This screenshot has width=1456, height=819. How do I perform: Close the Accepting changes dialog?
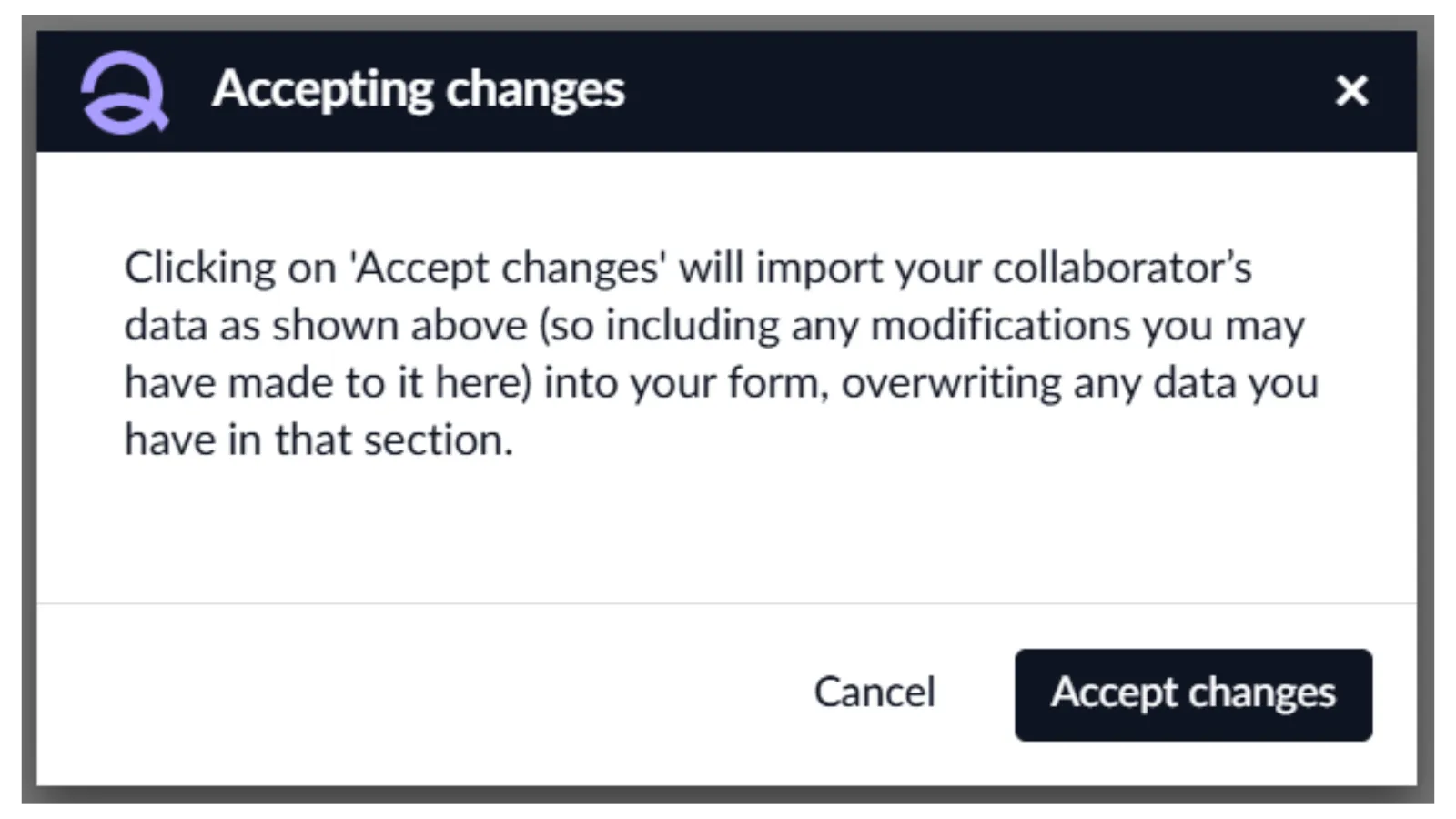1351,90
